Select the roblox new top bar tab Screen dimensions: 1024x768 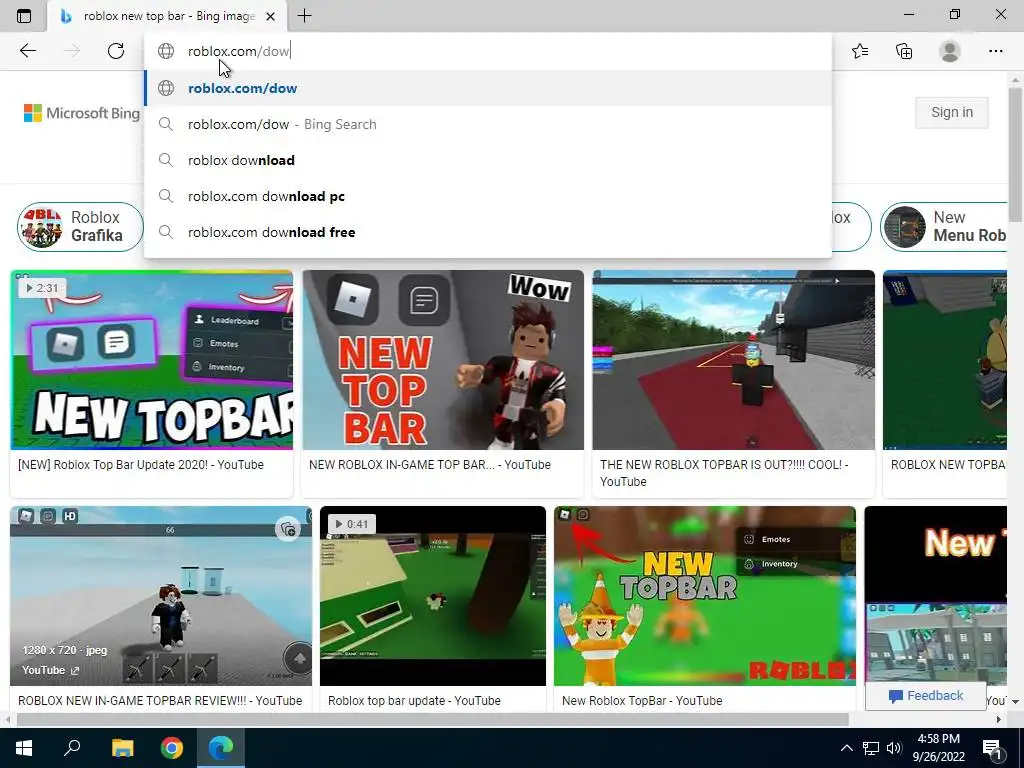coord(167,16)
